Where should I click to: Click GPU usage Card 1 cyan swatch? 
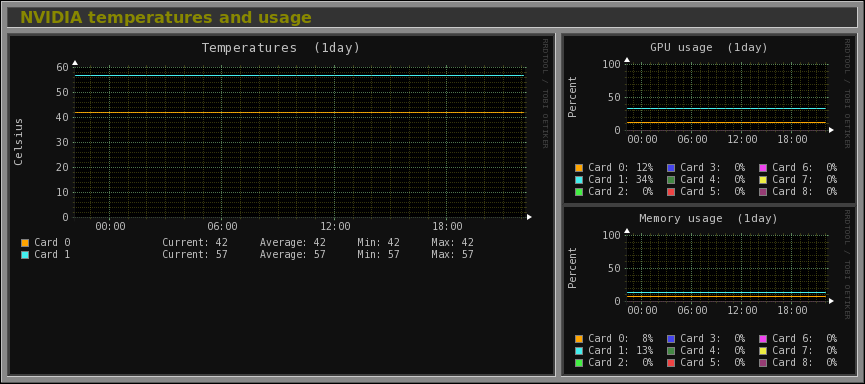pos(579,180)
